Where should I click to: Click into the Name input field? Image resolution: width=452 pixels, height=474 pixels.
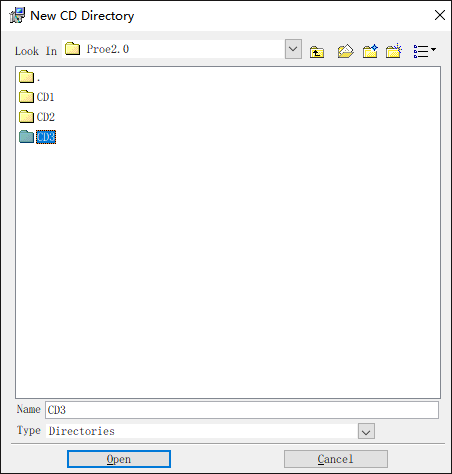[x=242, y=410]
